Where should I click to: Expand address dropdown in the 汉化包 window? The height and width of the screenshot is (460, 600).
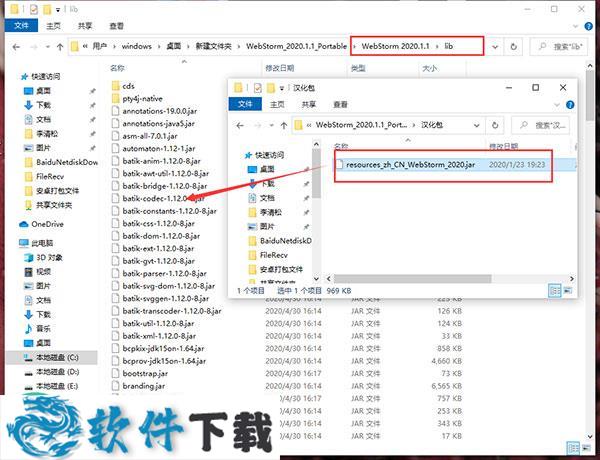click(x=476, y=125)
